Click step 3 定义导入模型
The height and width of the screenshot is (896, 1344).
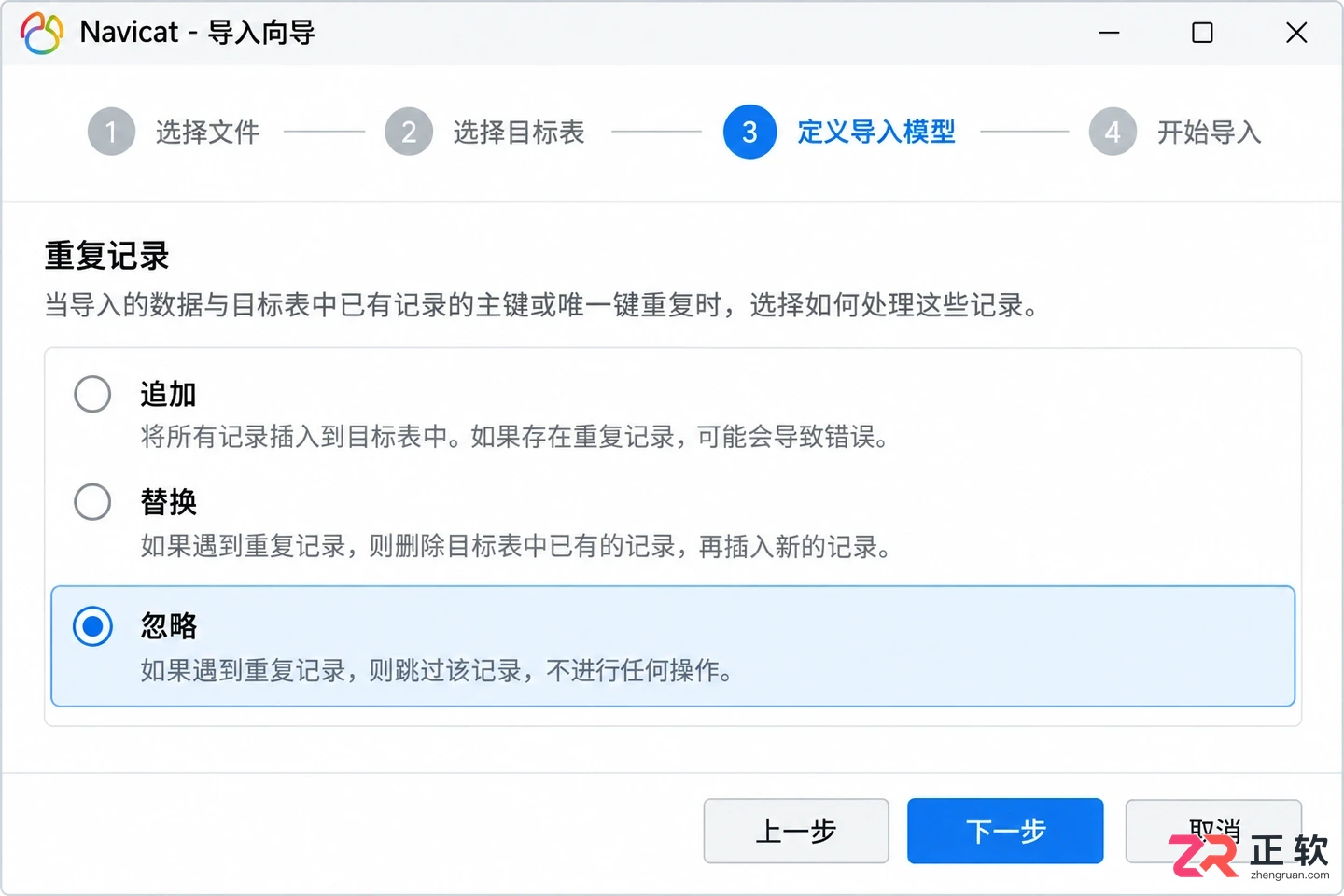point(839,132)
